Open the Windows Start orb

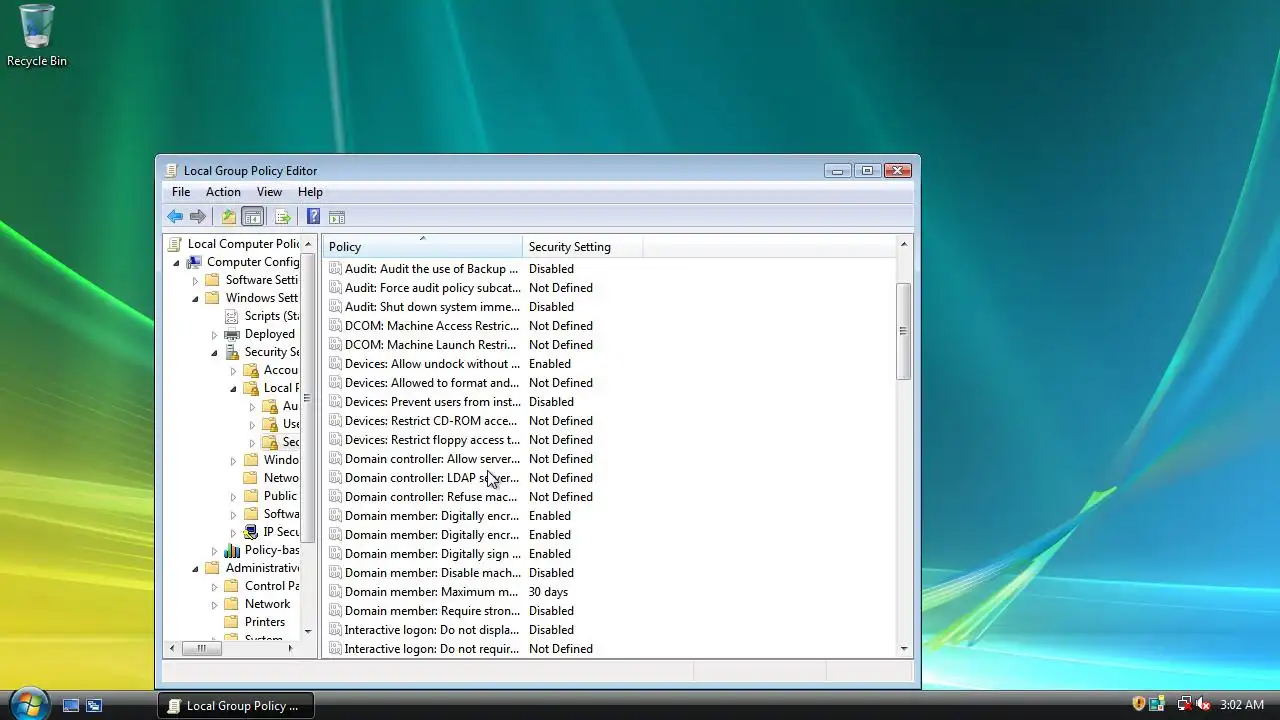(28, 703)
